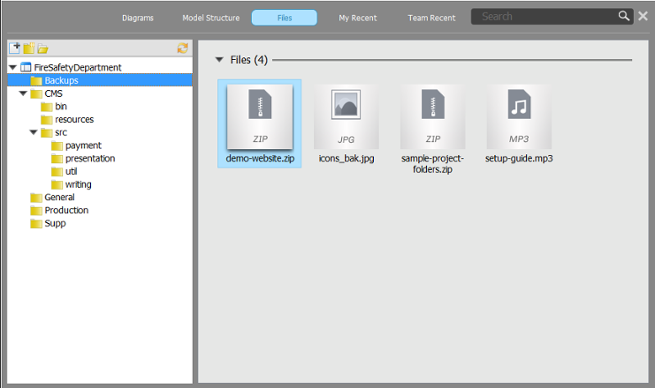Select the src tree label
The height and width of the screenshot is (388, 655).
click(x=61, y=133)
